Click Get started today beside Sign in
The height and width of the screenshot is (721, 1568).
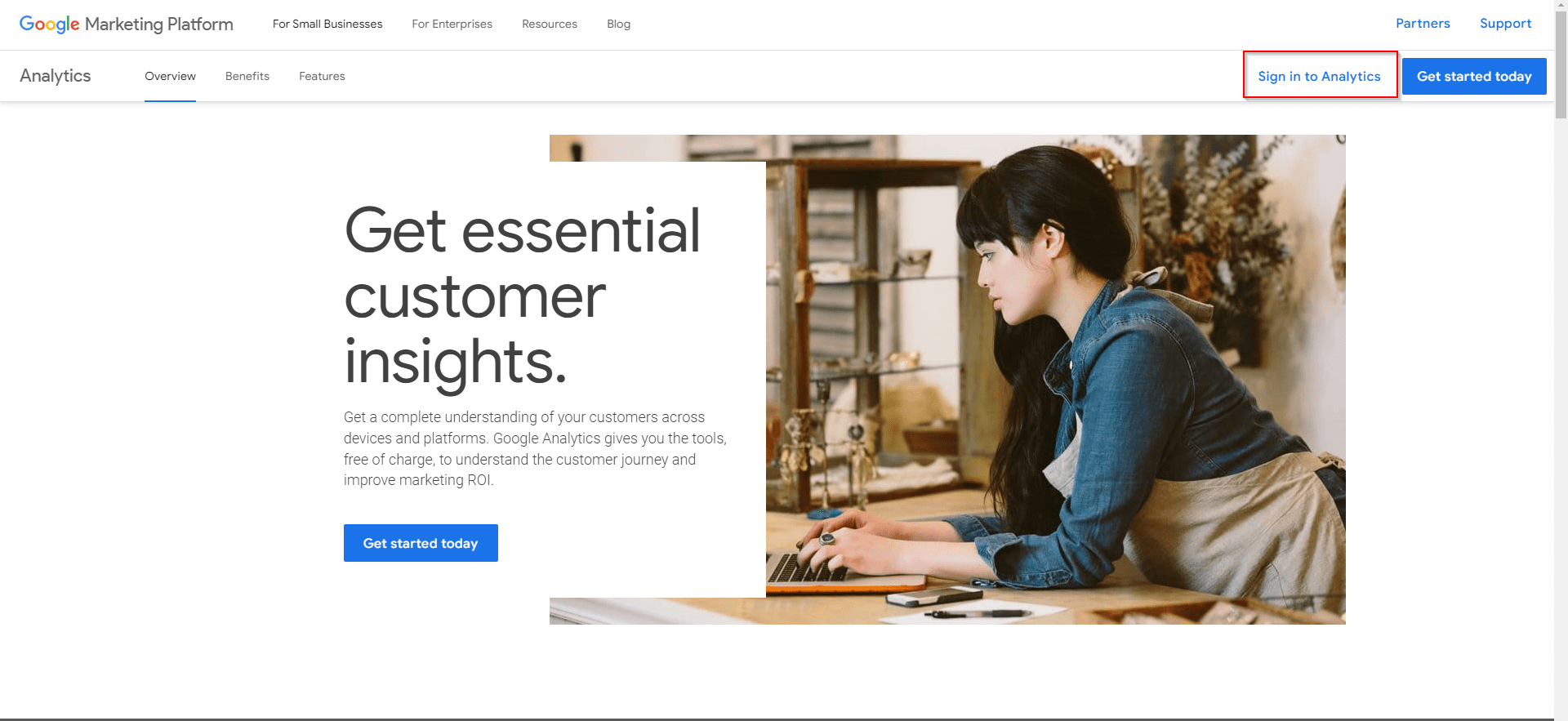1474,76
